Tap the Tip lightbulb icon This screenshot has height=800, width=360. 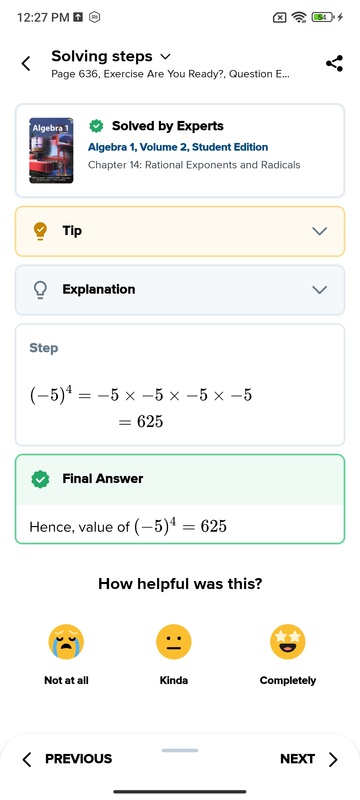click(40, 231)
